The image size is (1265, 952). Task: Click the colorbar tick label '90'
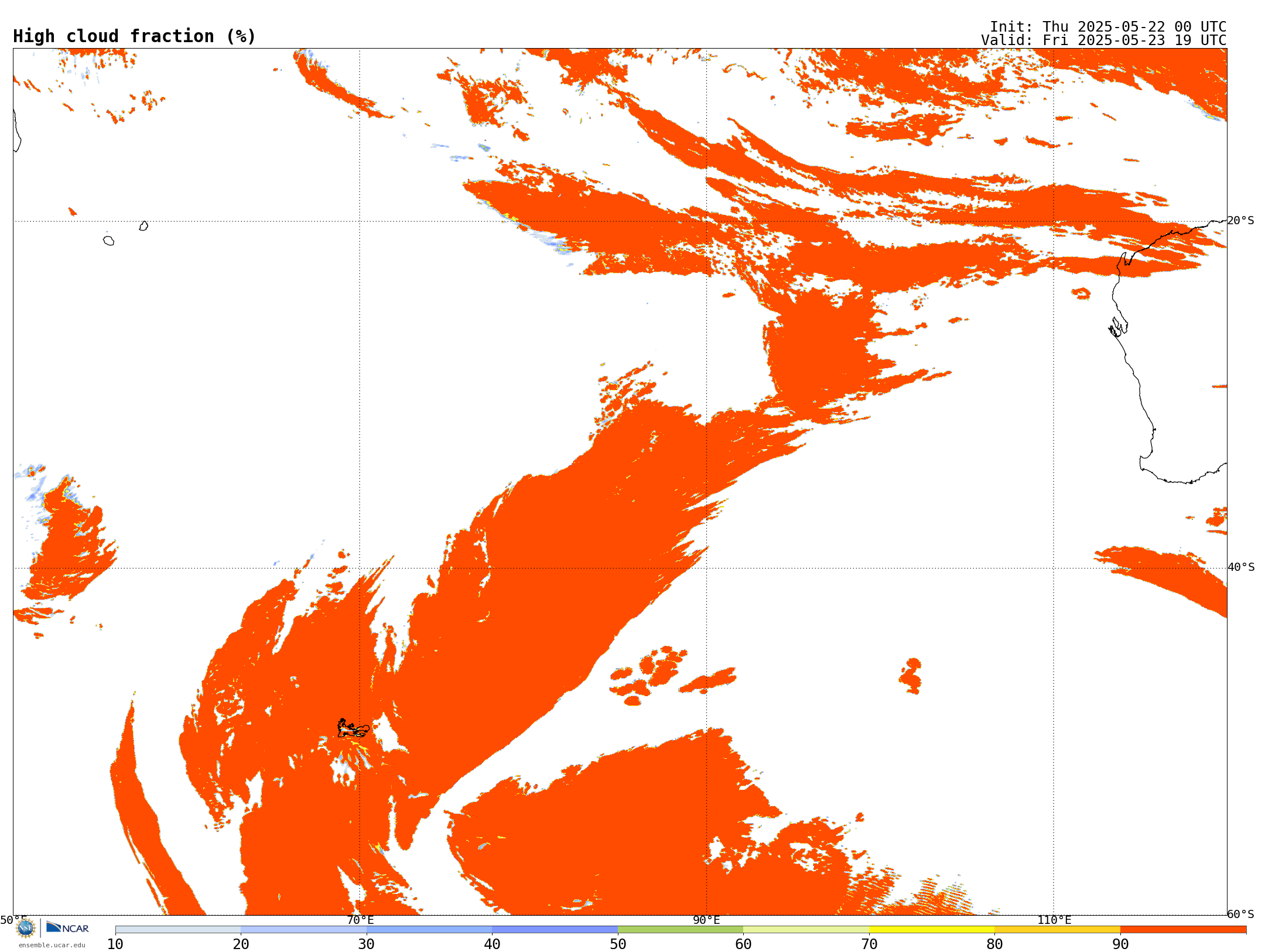1120,944
